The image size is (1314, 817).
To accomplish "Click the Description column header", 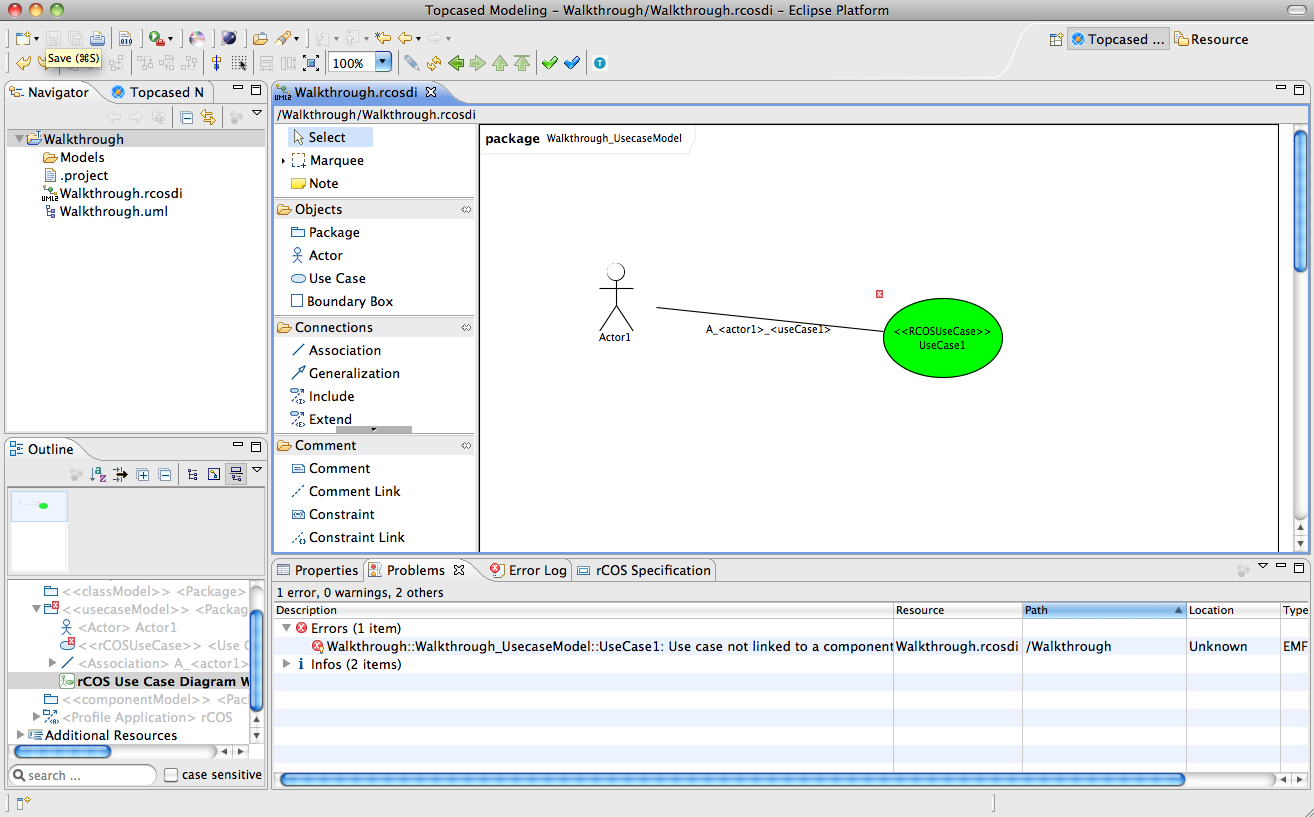I will (583, 610).
